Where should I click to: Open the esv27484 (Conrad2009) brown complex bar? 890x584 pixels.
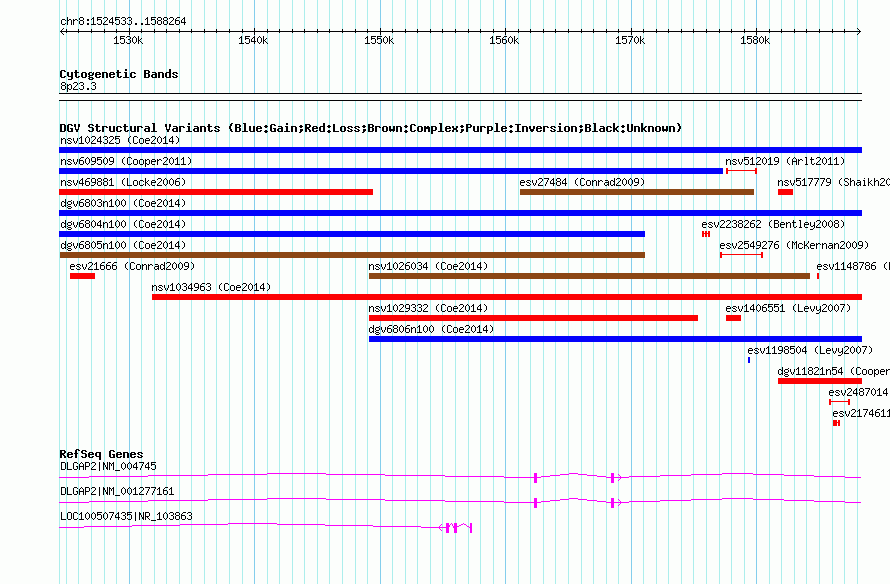[637, 192]
